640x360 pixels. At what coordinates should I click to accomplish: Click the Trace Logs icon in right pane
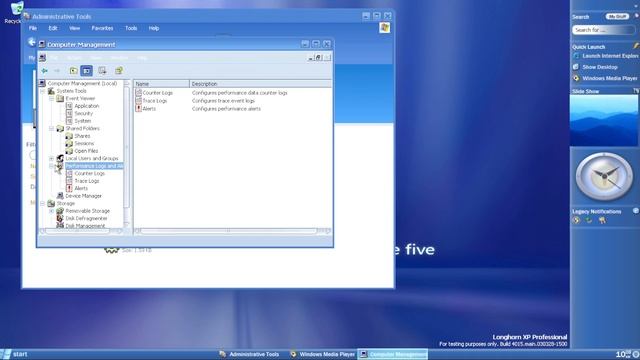[x=139, y=101]
